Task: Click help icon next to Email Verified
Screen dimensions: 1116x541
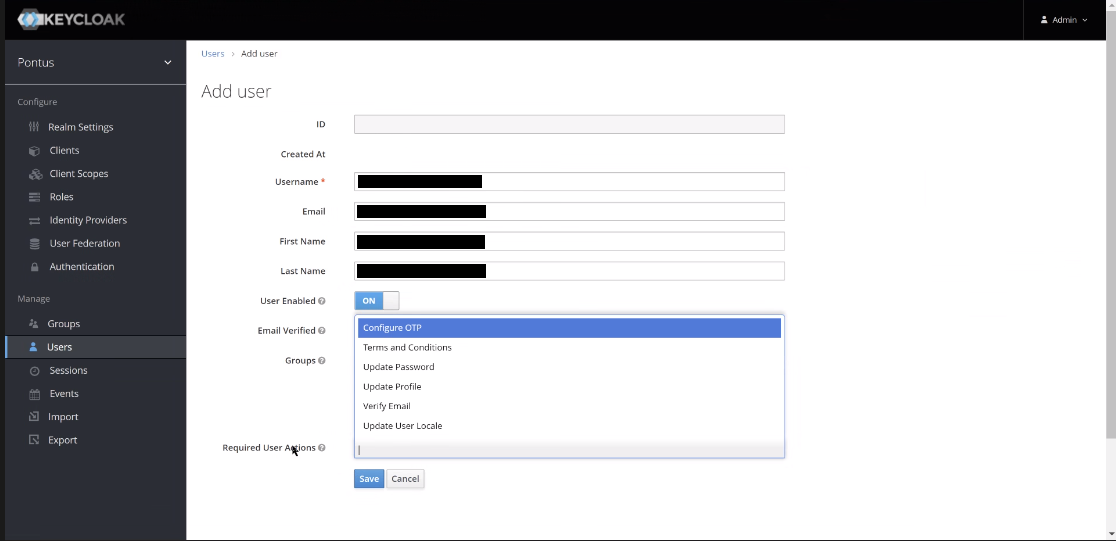Action: (322, 331)
